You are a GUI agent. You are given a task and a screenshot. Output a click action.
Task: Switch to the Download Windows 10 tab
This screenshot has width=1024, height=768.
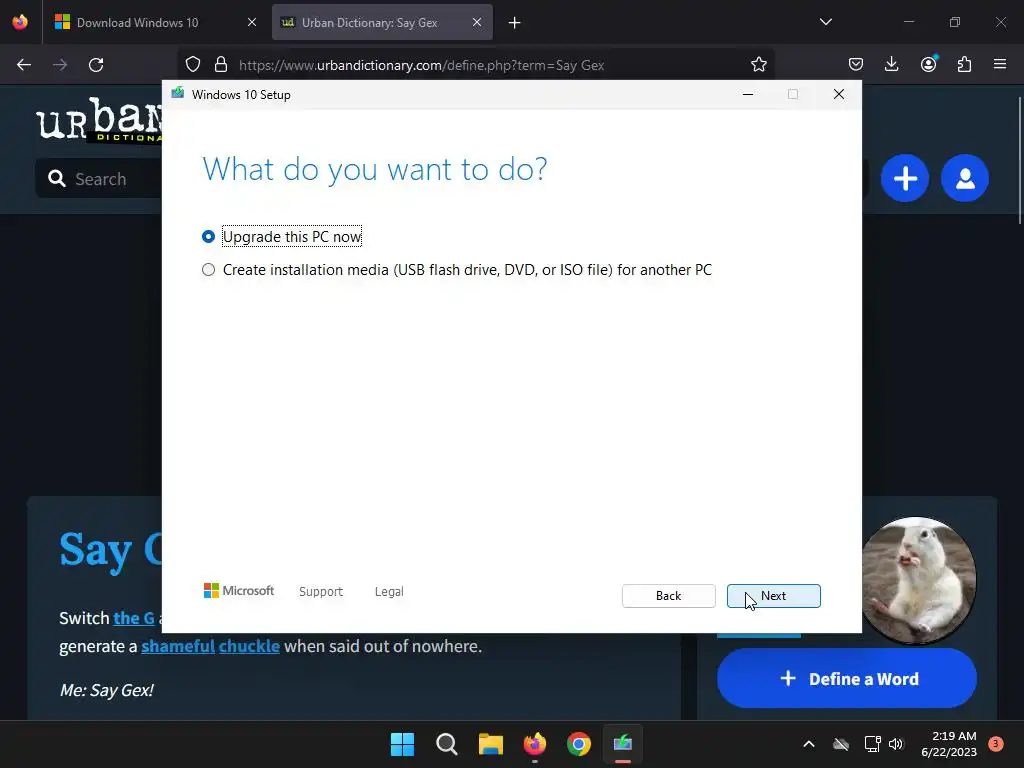tap(137, 22)
